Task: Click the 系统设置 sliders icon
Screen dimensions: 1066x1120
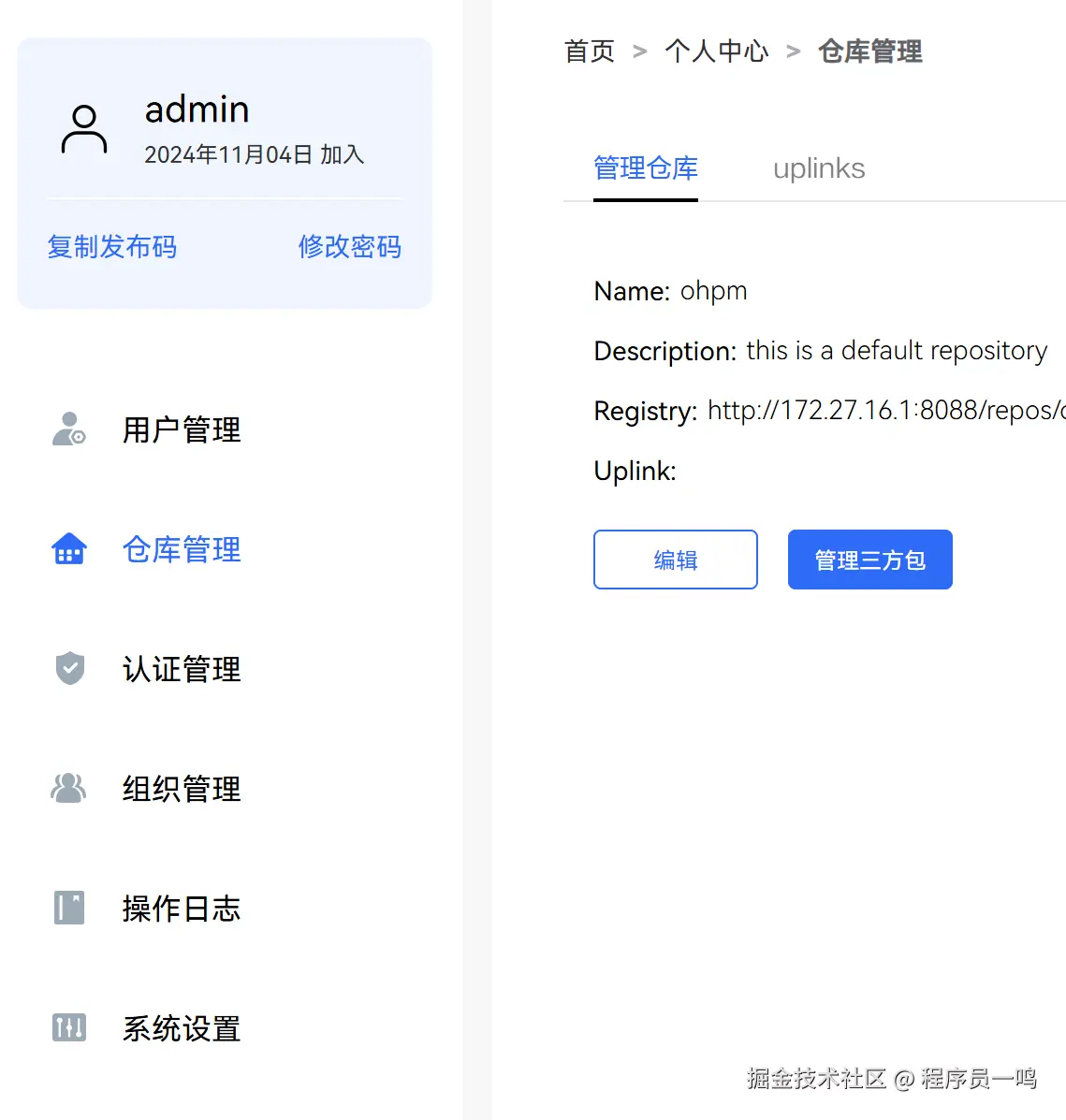Action: pos(69,1028)
